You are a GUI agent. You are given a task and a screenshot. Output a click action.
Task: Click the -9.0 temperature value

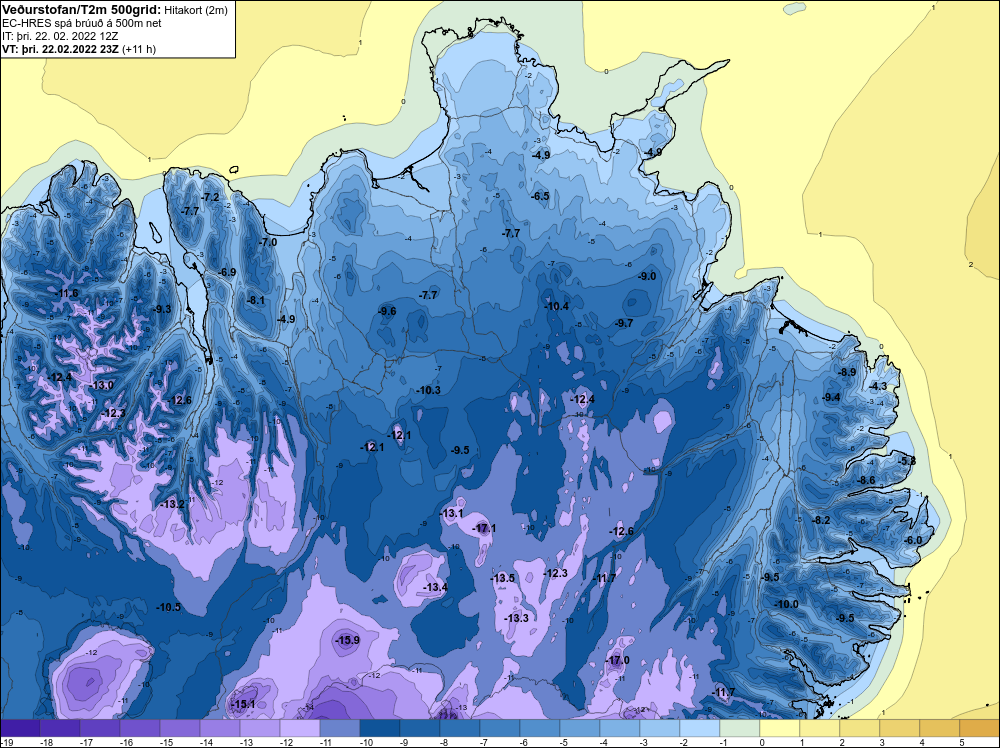point(647,276)
